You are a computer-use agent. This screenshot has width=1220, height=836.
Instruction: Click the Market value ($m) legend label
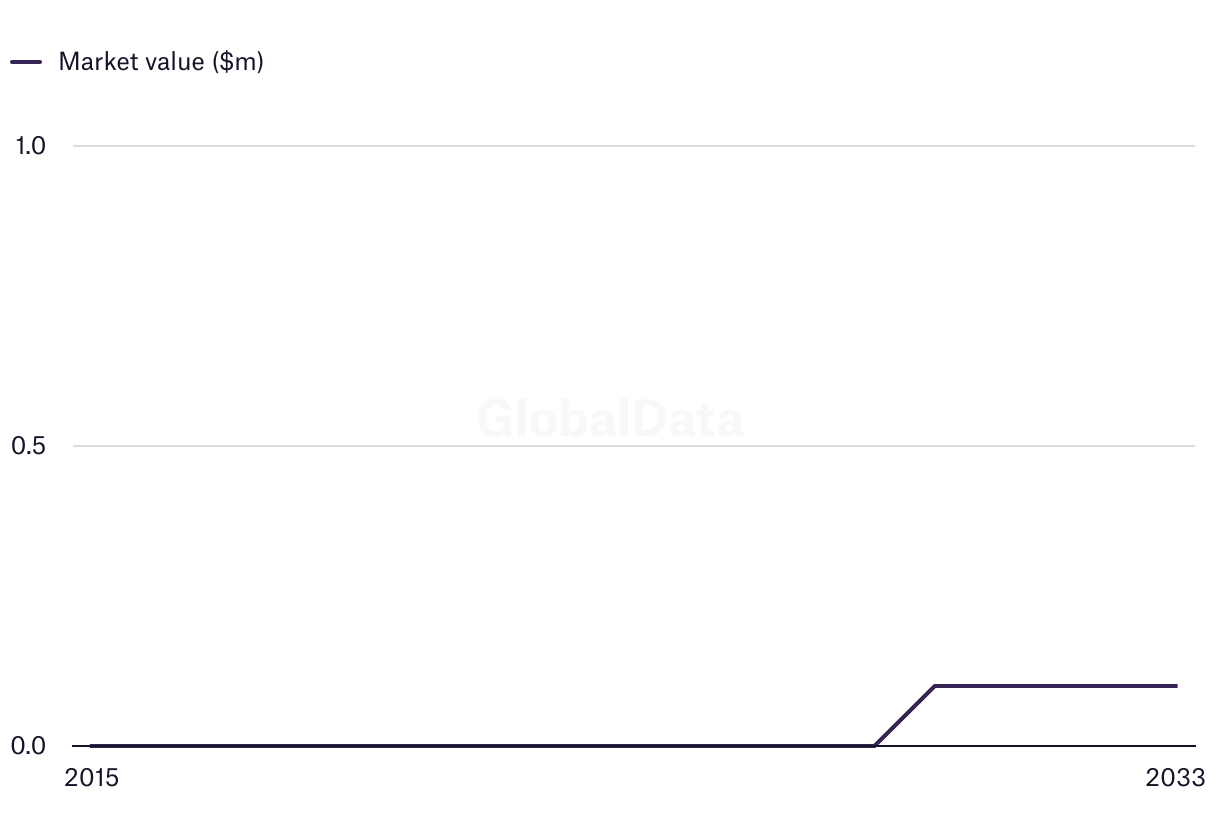click(161, 61)
